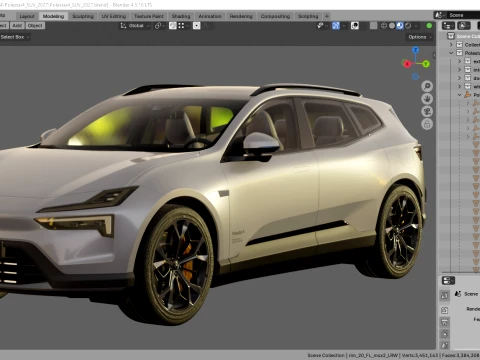The height and width of the screenshot is (360, 480).
Task: Open the Animation workspace tab
Action: click(x=210, y=16)
